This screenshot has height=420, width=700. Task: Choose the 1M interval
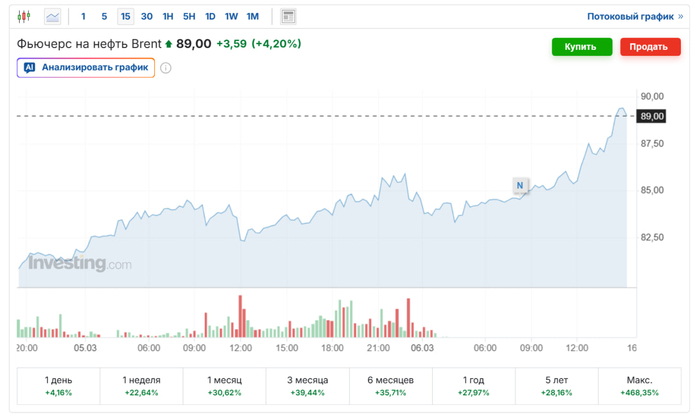pos(253,17)
